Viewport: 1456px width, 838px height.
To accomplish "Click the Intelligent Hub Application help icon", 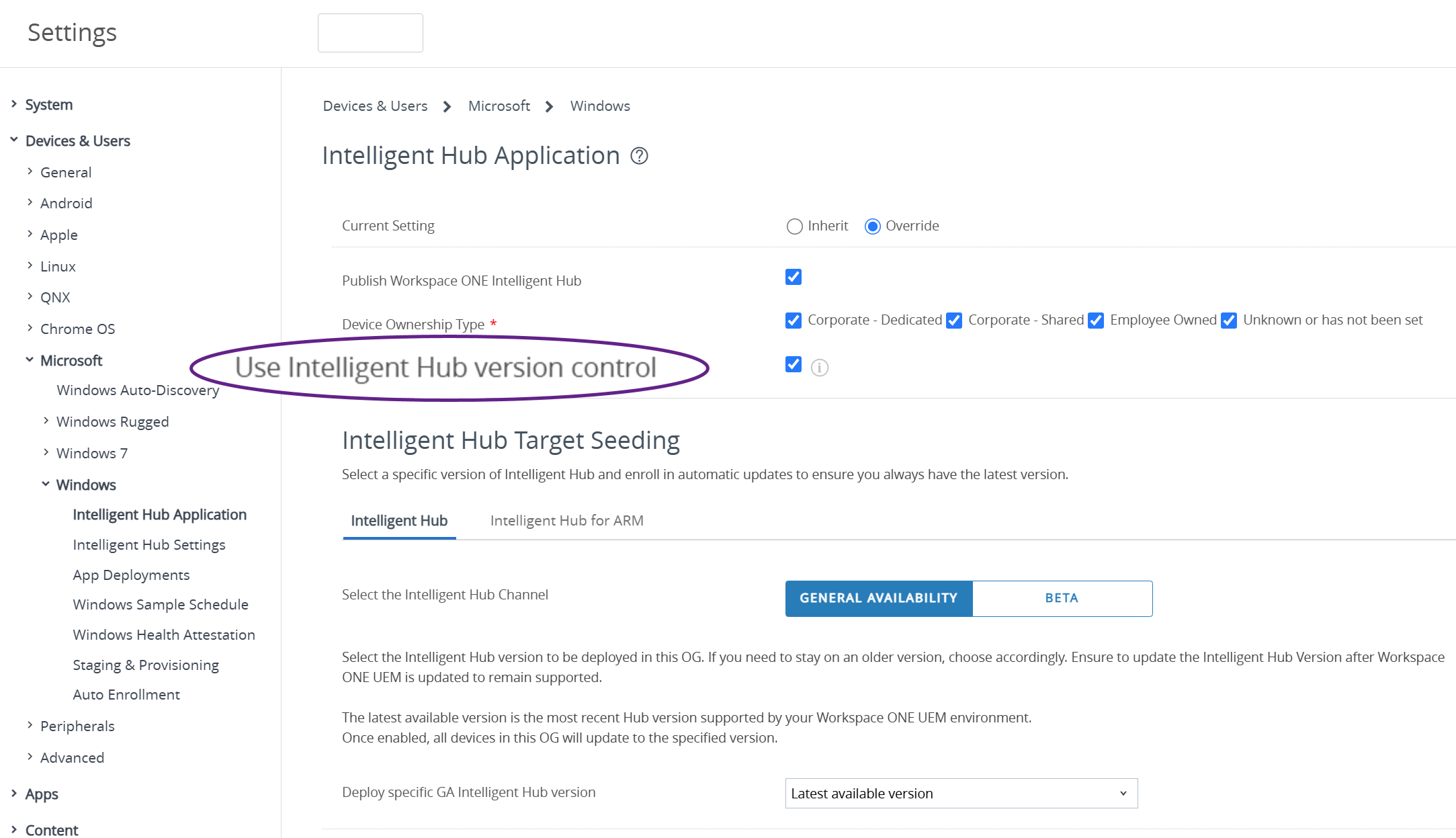I will [x=639, y=156].
